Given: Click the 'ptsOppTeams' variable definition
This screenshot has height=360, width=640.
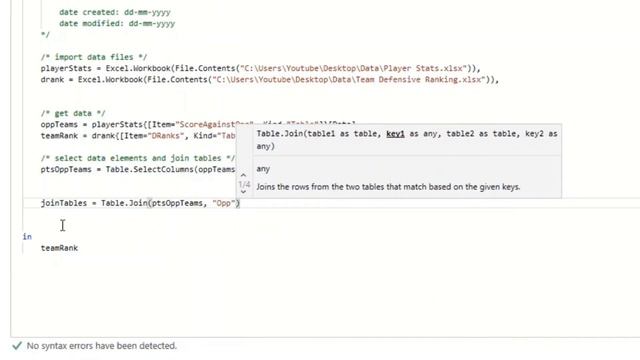Looking at the screenshot, I should [x=66, y=169].
